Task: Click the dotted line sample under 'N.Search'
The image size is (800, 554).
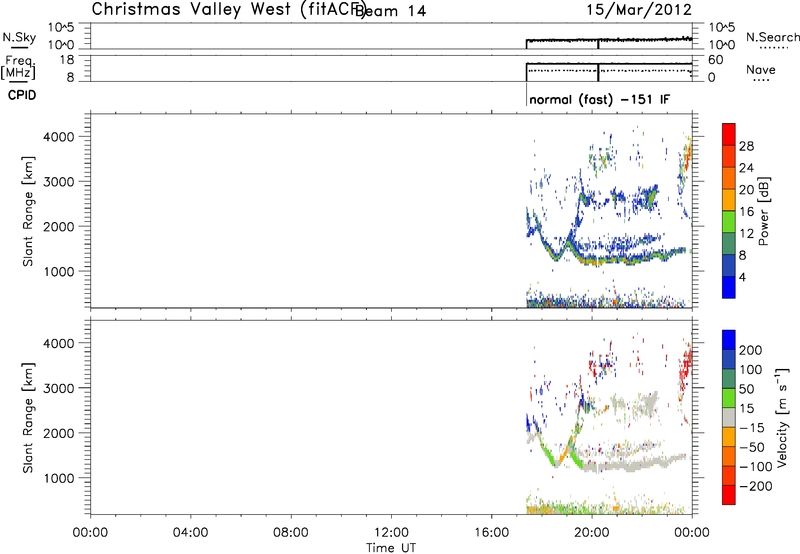Action: tap(773, 48)
